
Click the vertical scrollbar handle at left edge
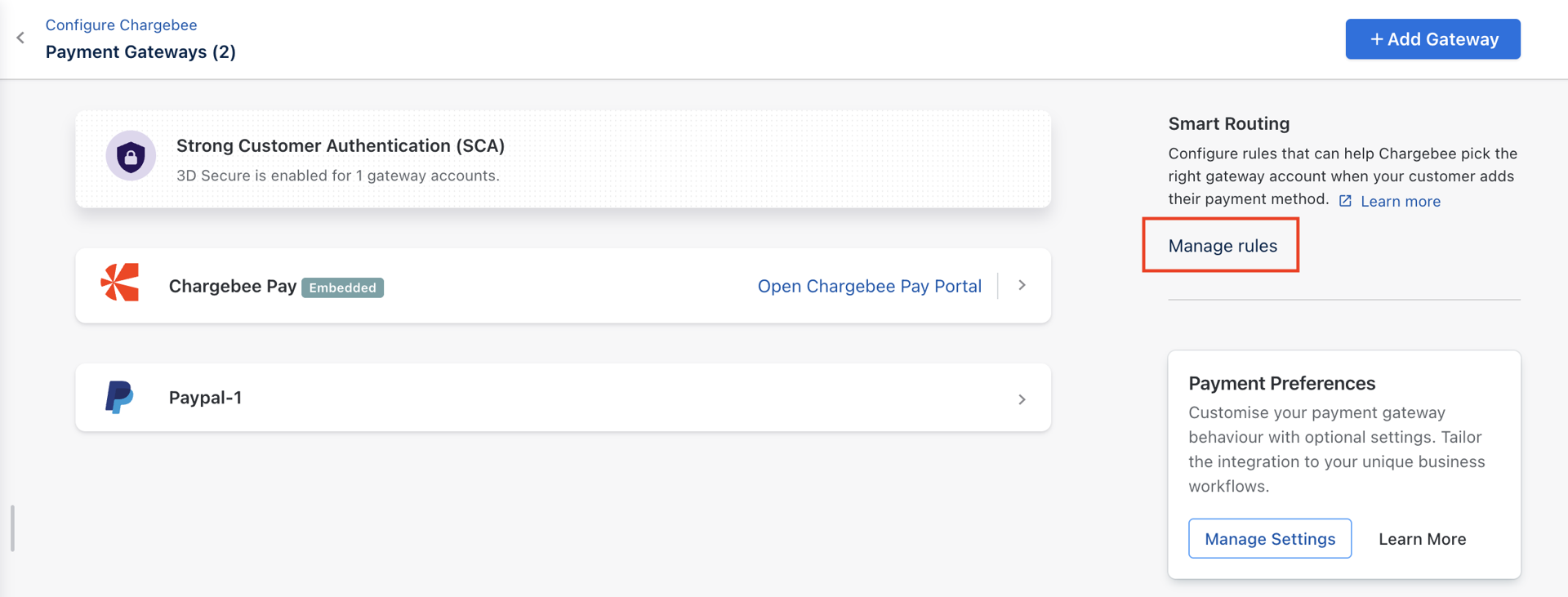coord(12,528)
